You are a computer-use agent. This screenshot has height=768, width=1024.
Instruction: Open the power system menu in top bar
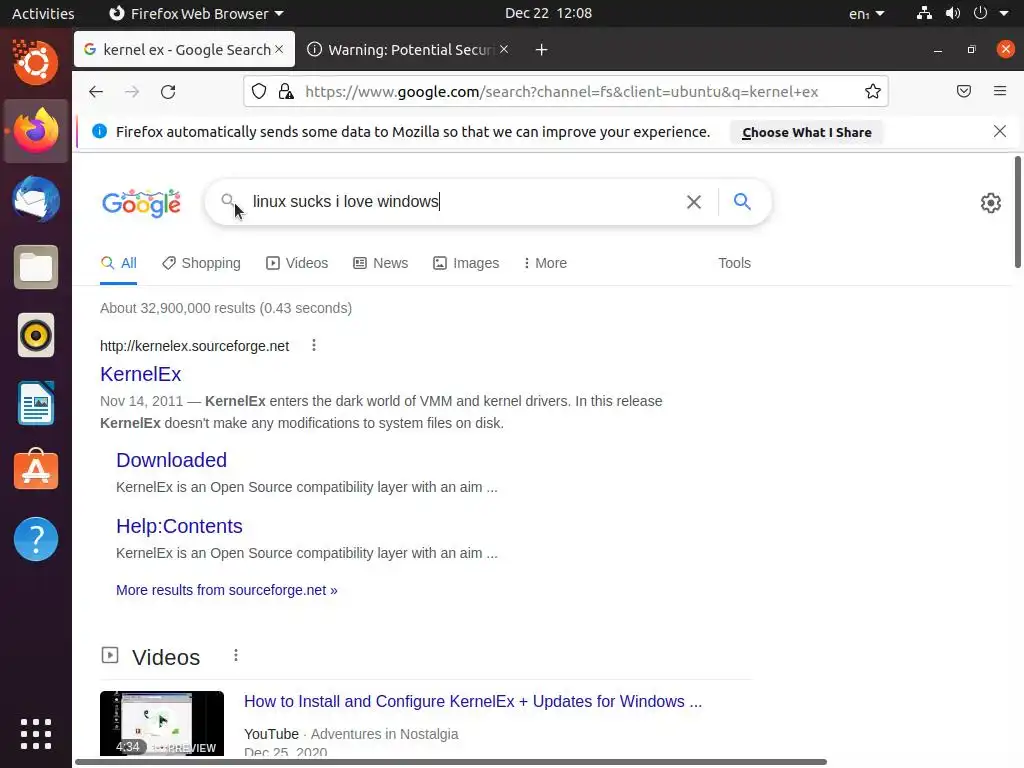[x=980, y=13]
